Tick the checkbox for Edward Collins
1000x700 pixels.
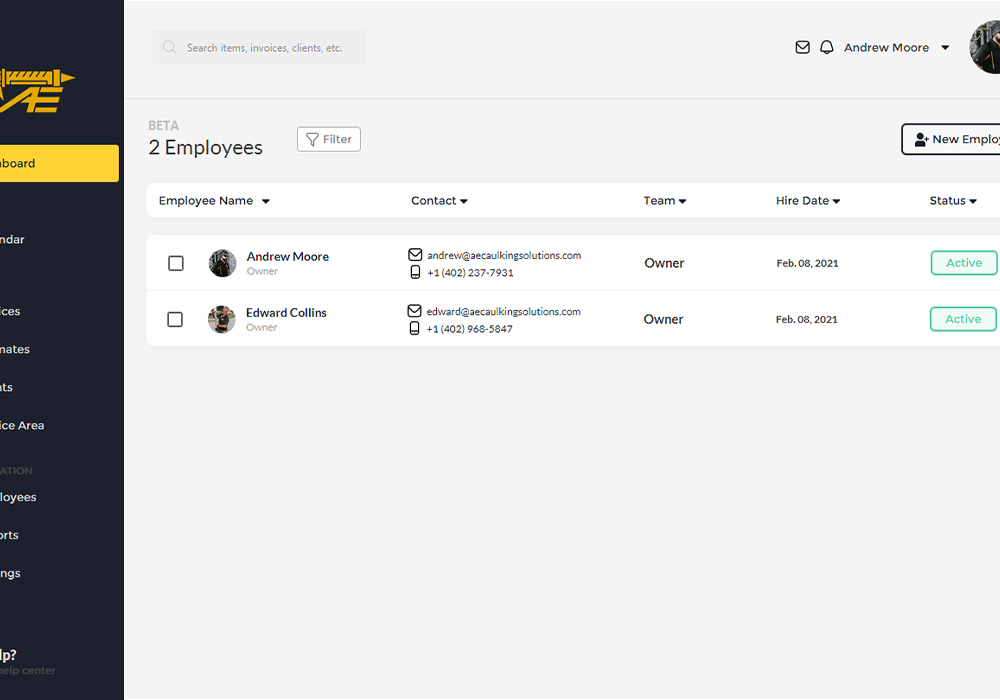coord(175,319)
